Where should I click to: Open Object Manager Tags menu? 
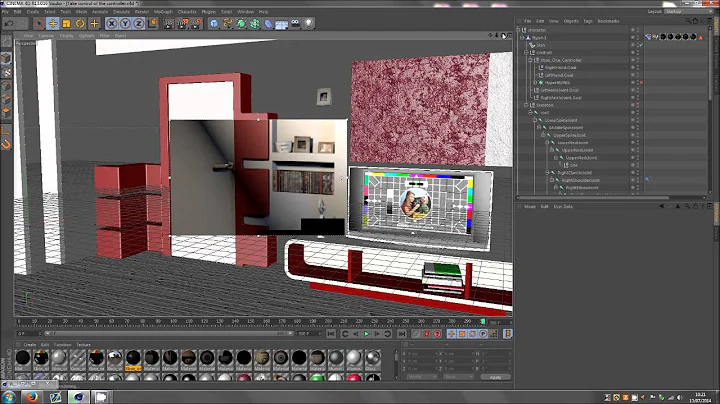588,21
